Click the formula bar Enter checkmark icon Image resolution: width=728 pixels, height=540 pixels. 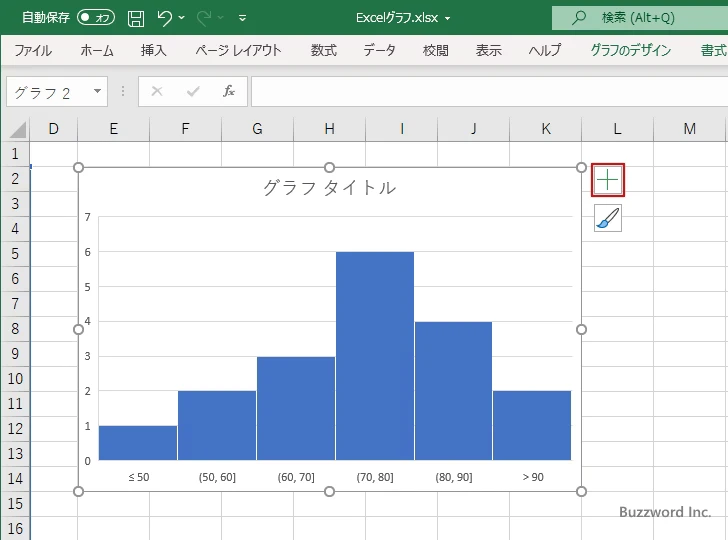[193, 91]
